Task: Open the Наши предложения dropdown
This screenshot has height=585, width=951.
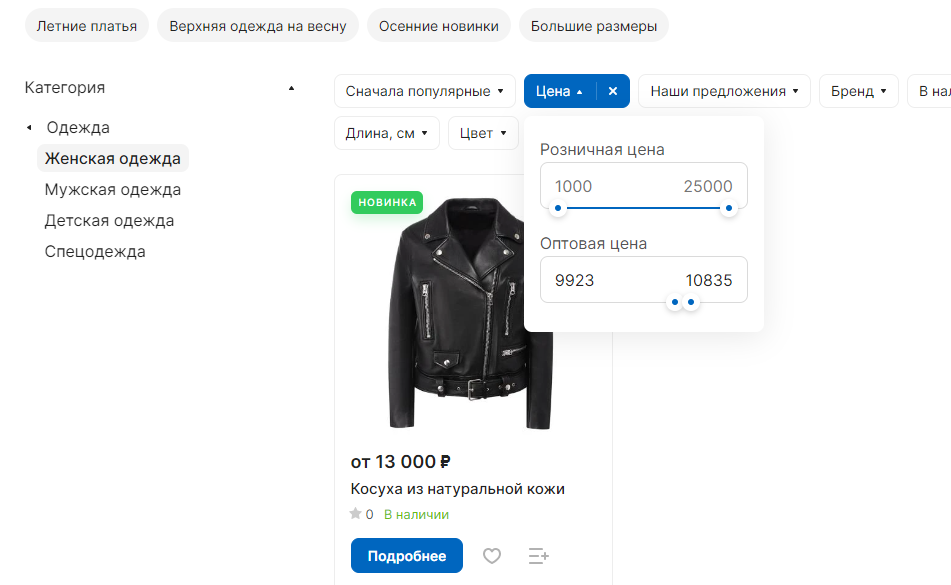Action: [724, 91]
